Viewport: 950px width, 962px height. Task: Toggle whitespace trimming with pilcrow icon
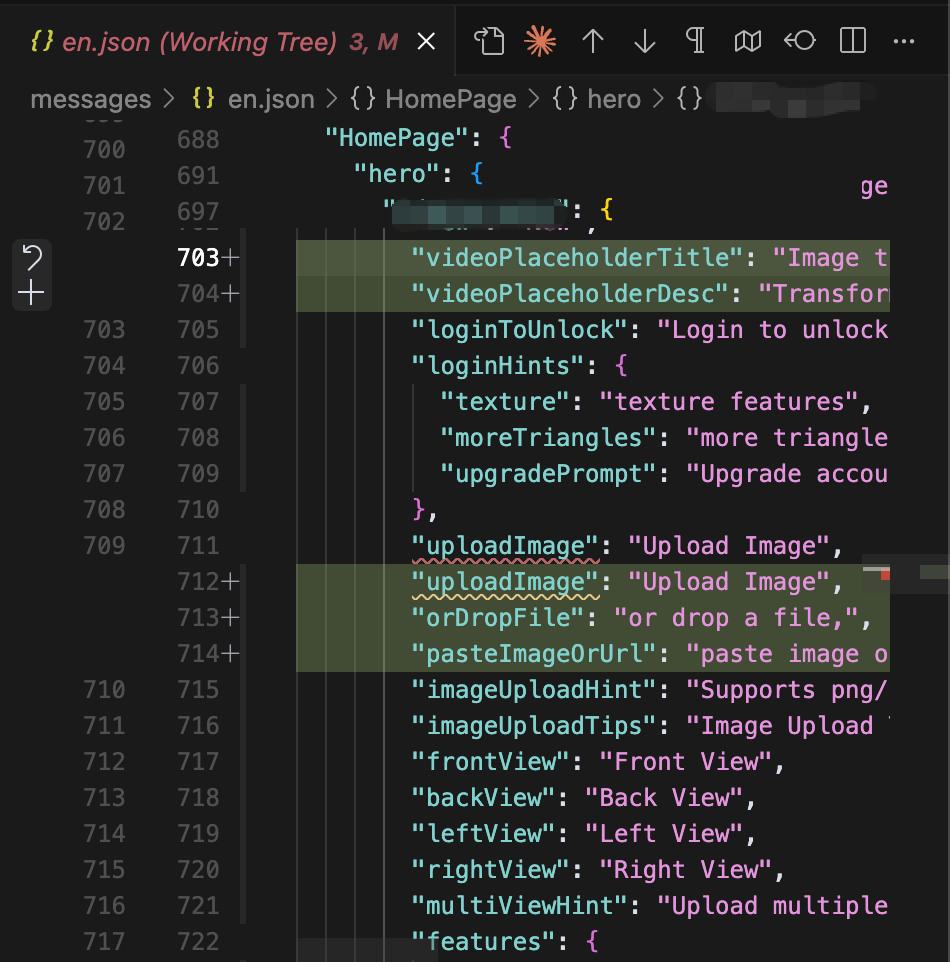(695, 41)
